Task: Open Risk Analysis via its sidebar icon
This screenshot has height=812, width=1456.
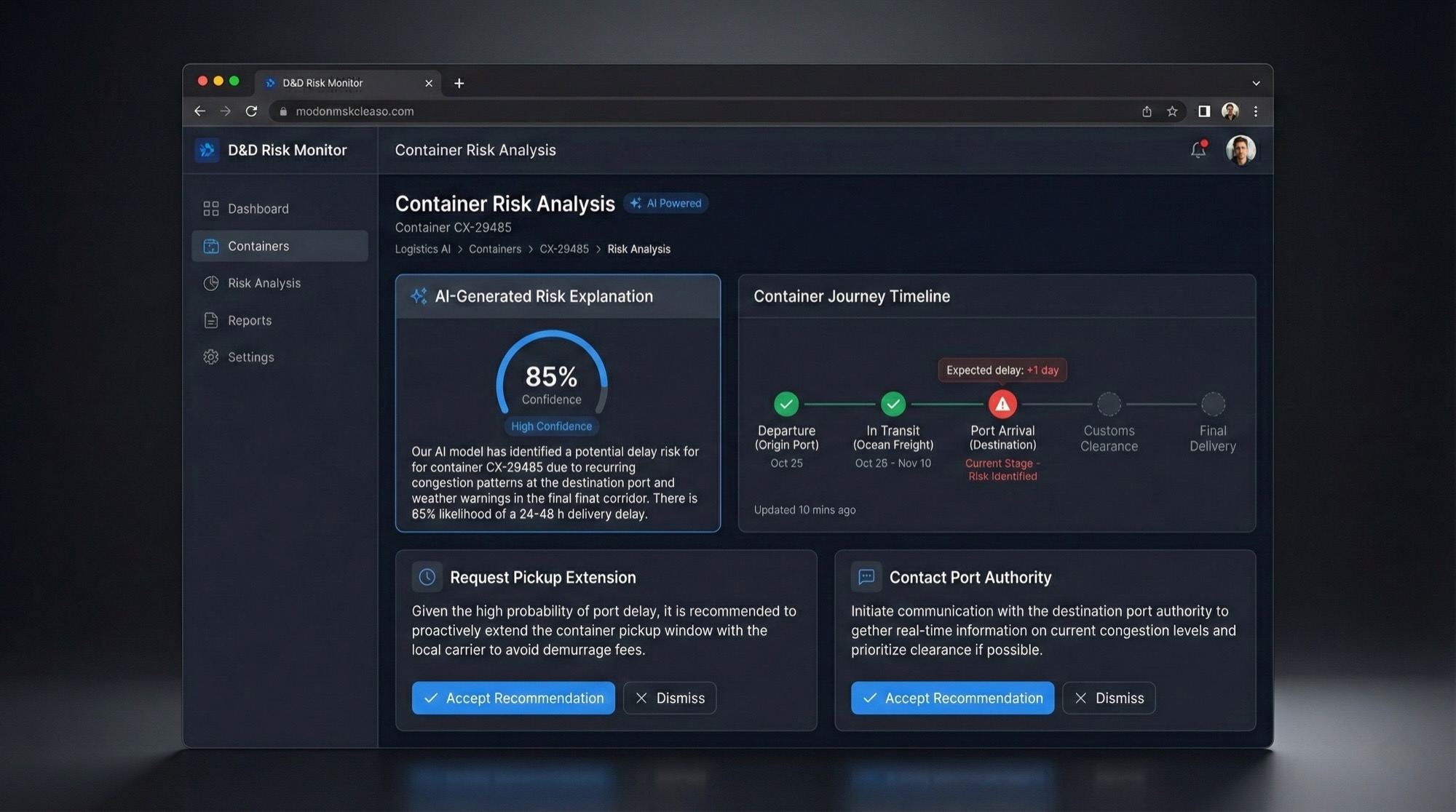Action: point(210,283)
